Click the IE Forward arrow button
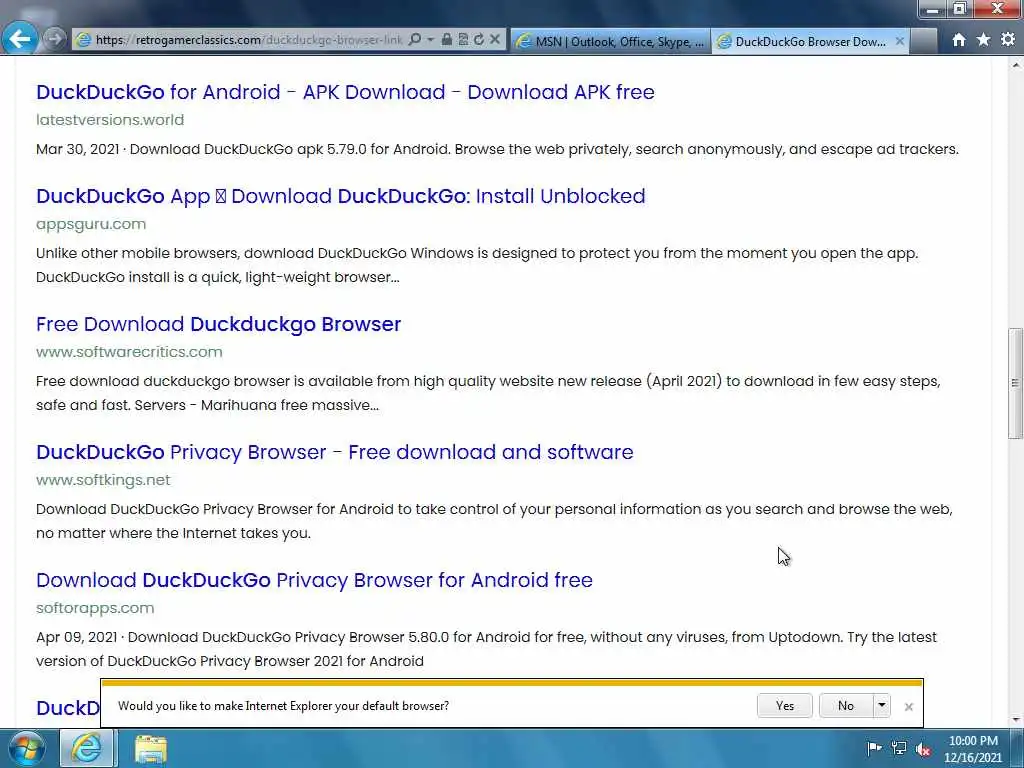 click(55, 39)
